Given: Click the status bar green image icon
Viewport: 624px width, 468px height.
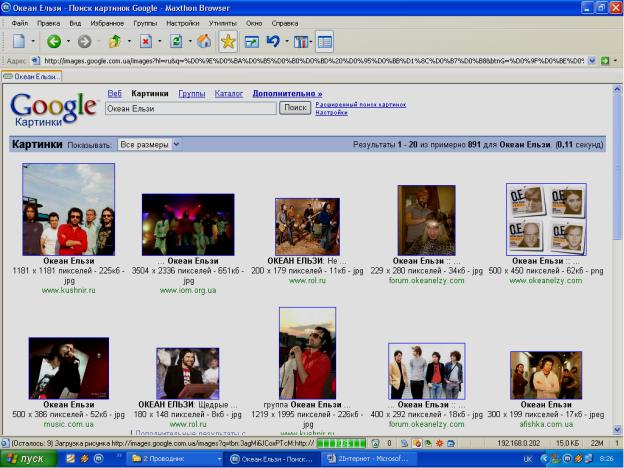Looking at the screenshot, I should tap(428, 443).
